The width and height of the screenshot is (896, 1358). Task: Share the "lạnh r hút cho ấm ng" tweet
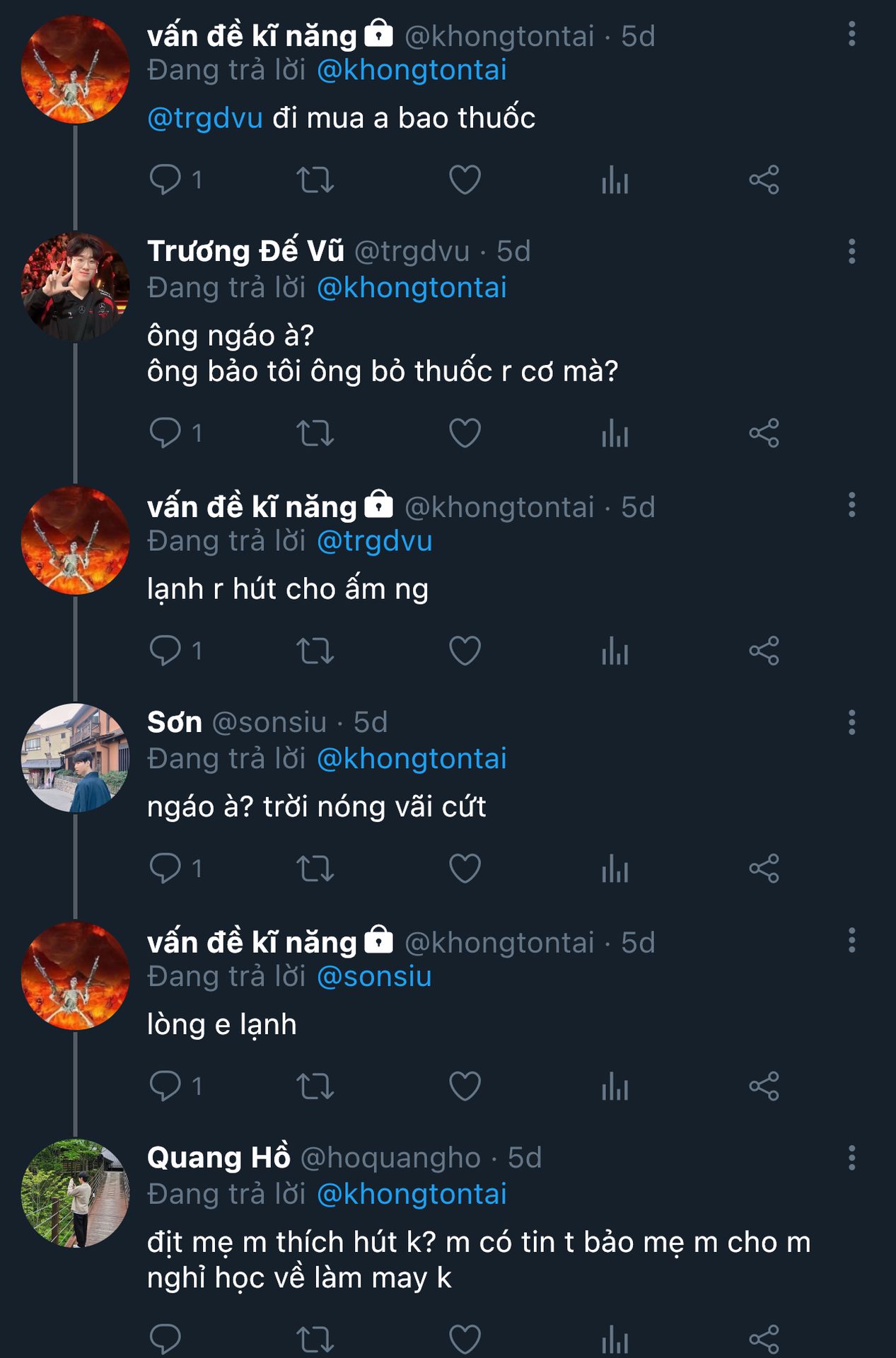[764, 651]
